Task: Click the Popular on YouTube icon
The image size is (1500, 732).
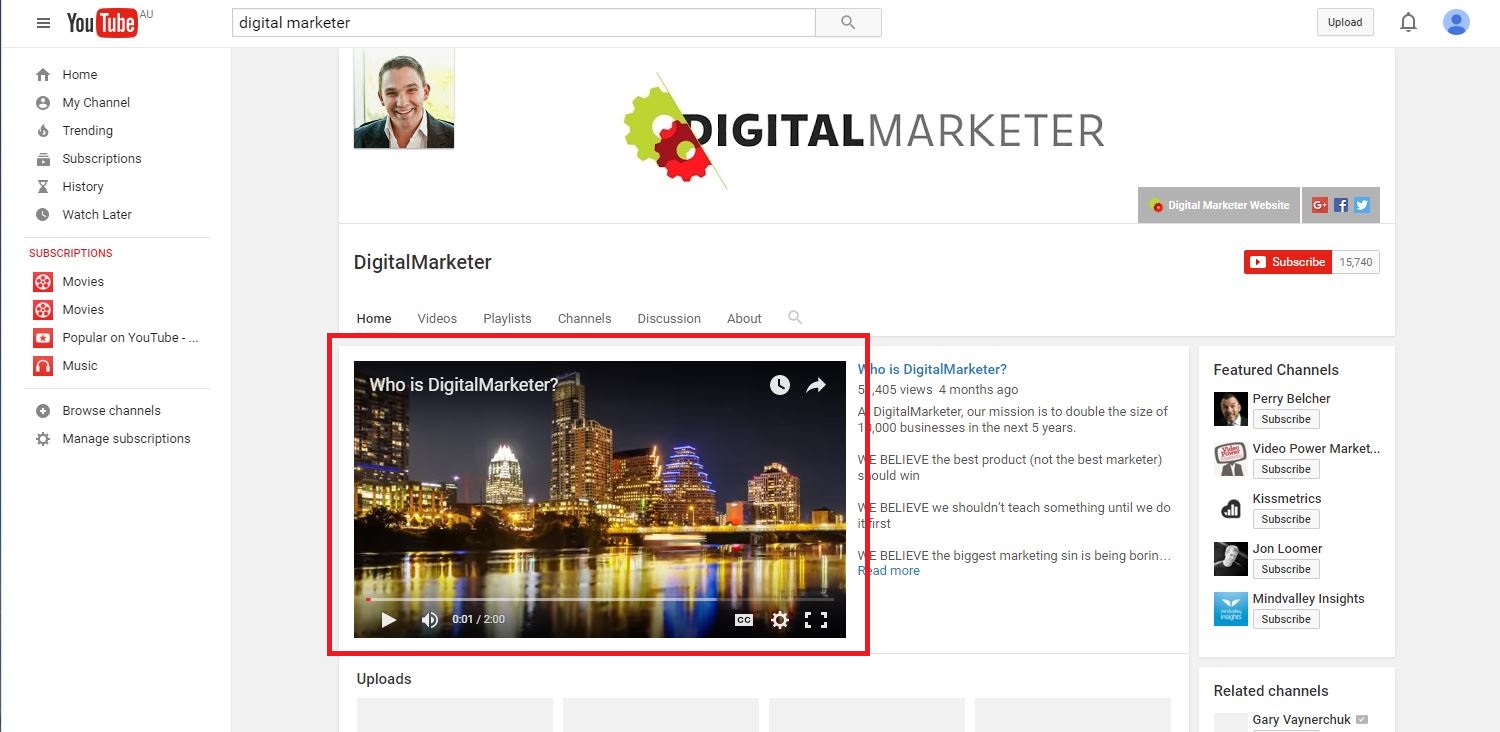Action: coord(43,338)
